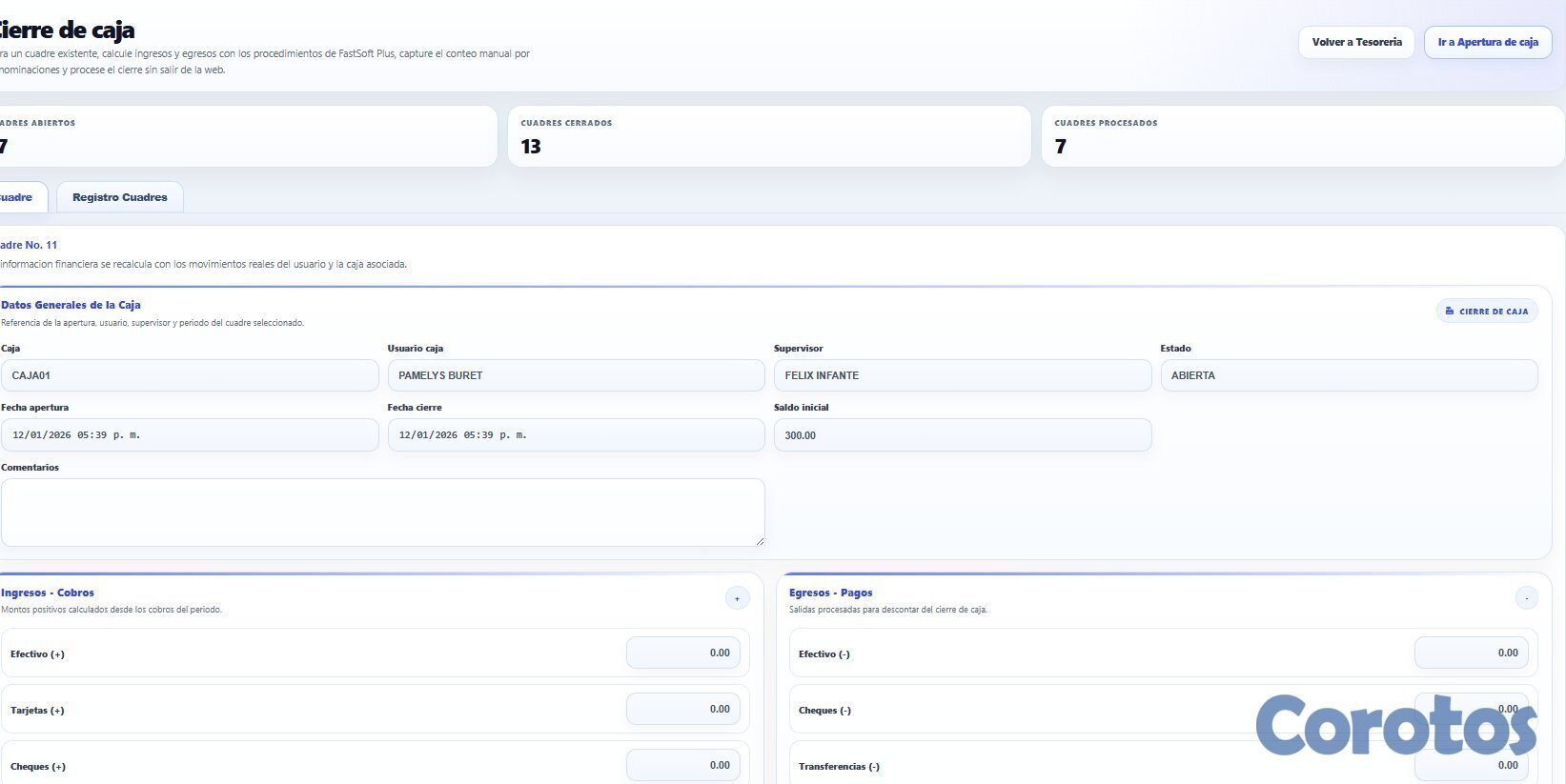The height and width of the screenshot is (784, 1566).
Task: Click the Estado field showing ABIERTA
Action: coord(1348,375)
